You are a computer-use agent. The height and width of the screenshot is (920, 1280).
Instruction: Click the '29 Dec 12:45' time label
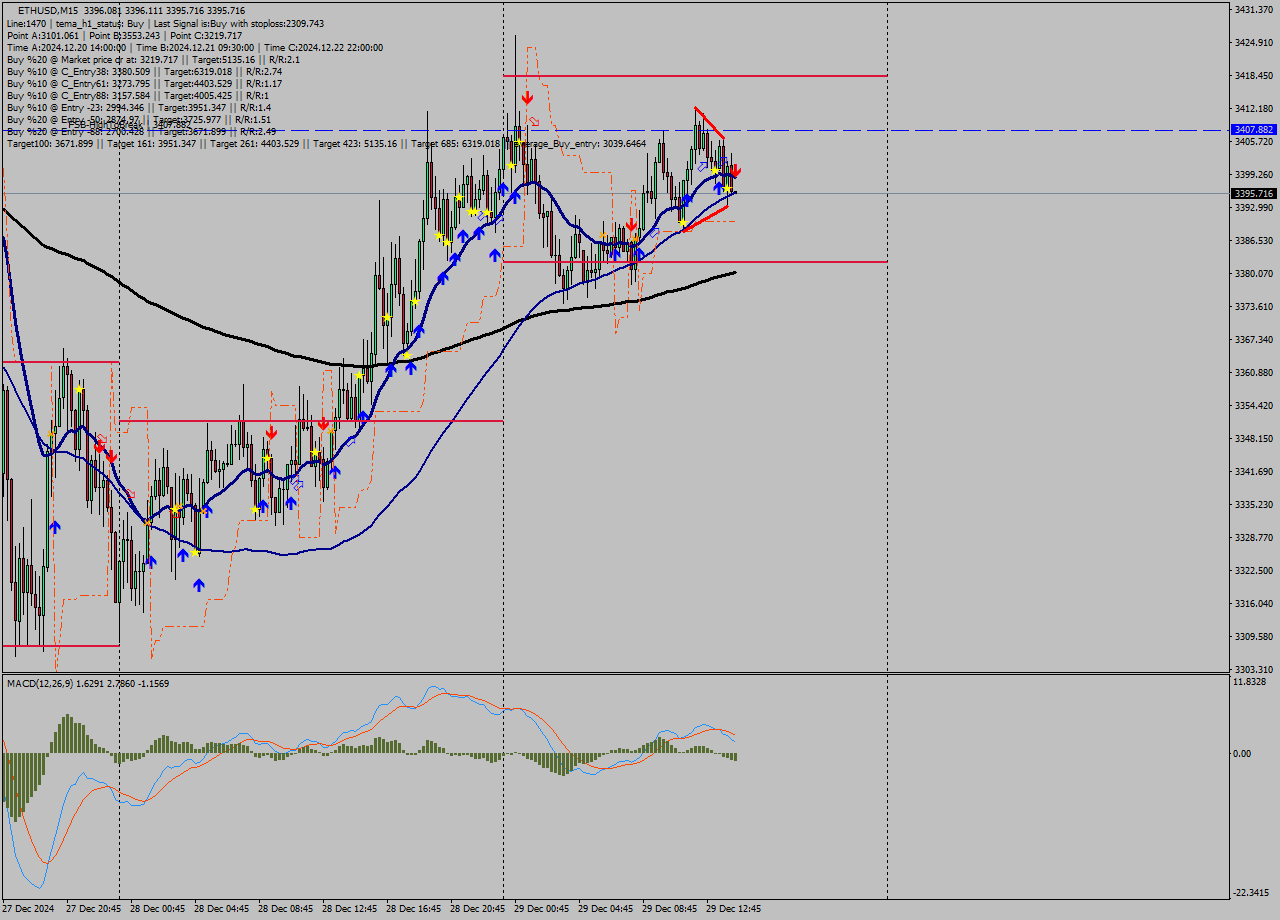pos(734,909)
